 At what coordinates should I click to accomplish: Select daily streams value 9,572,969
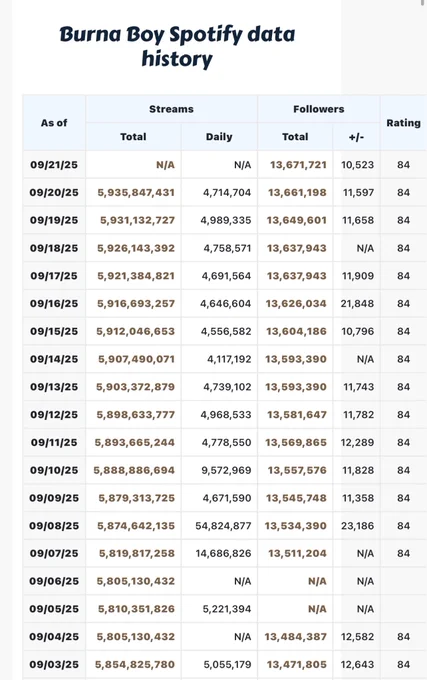[226, 470]
